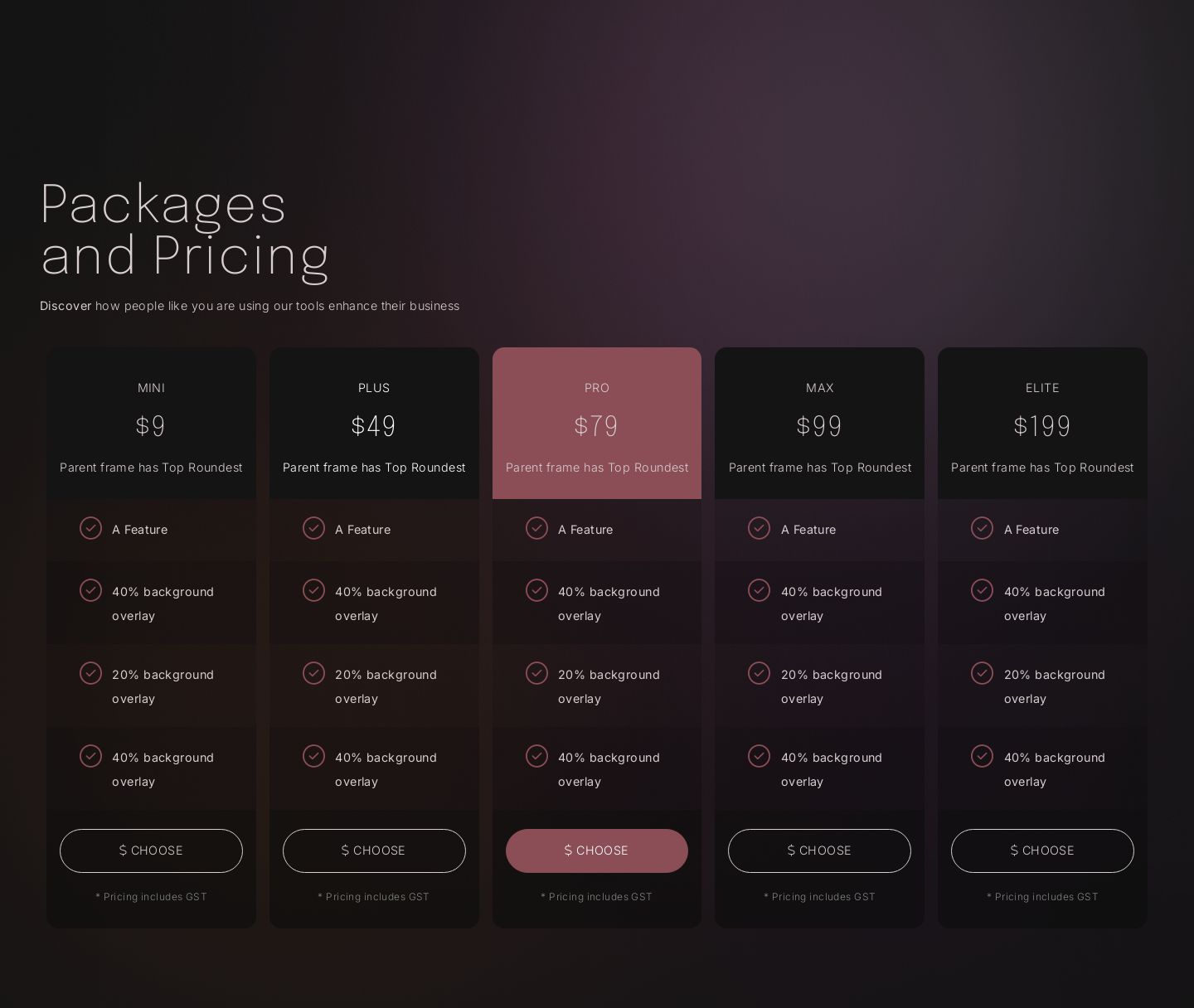
Task: Click the PRO plan $79 price header
Action: [x=597, y=426]
